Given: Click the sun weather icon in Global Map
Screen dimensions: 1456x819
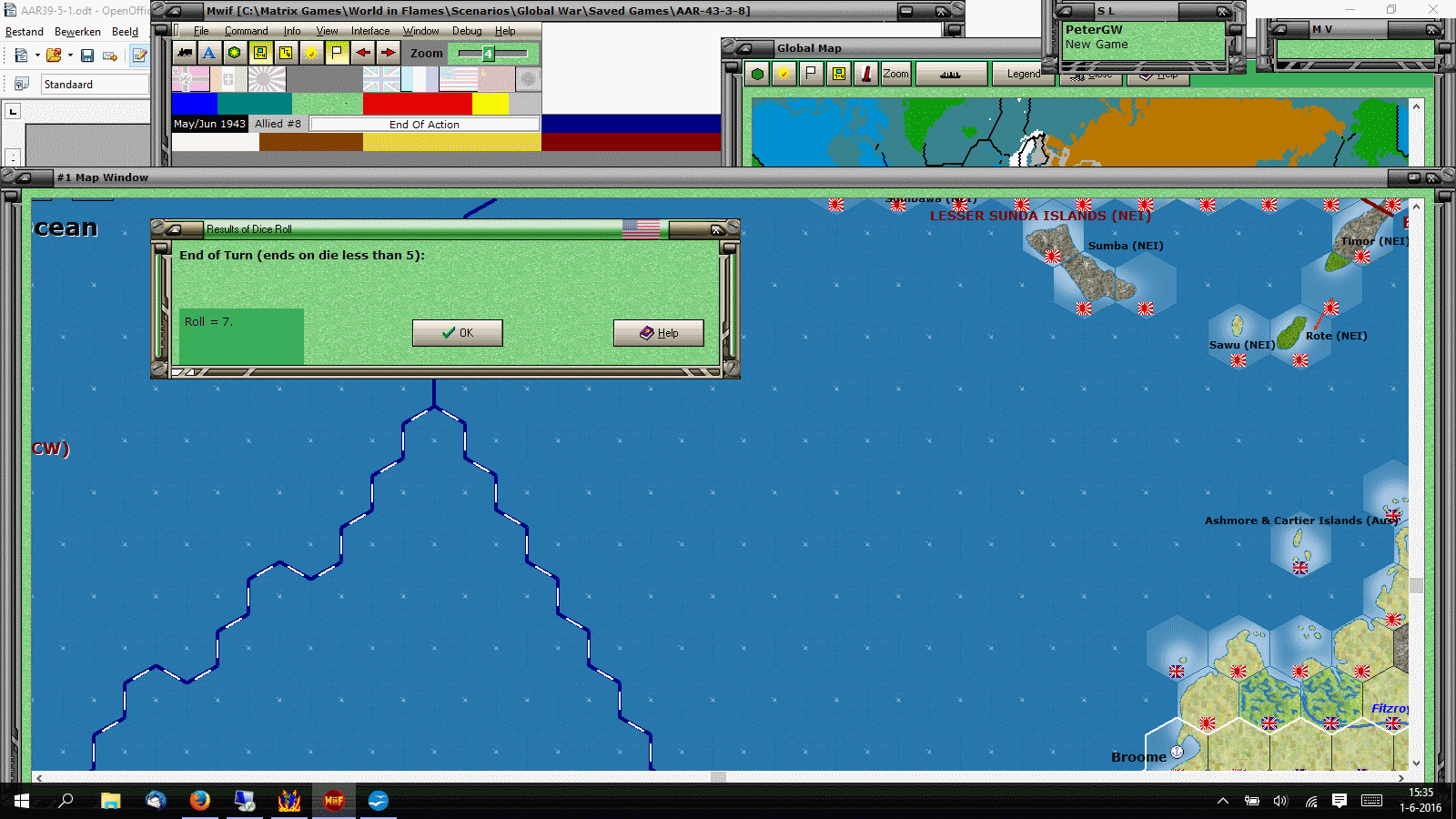Looking at the screenshot, I should pos(784,74).
